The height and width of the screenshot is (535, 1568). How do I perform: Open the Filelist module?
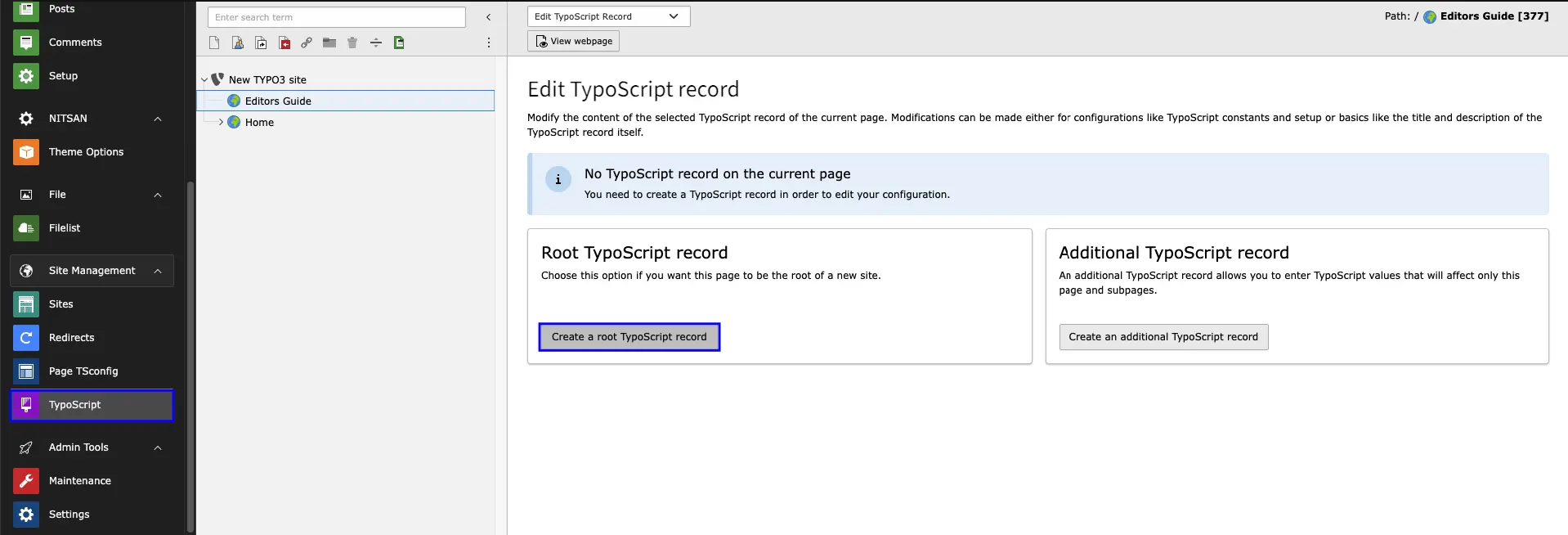pyautogui.click(x=92, y=228)
